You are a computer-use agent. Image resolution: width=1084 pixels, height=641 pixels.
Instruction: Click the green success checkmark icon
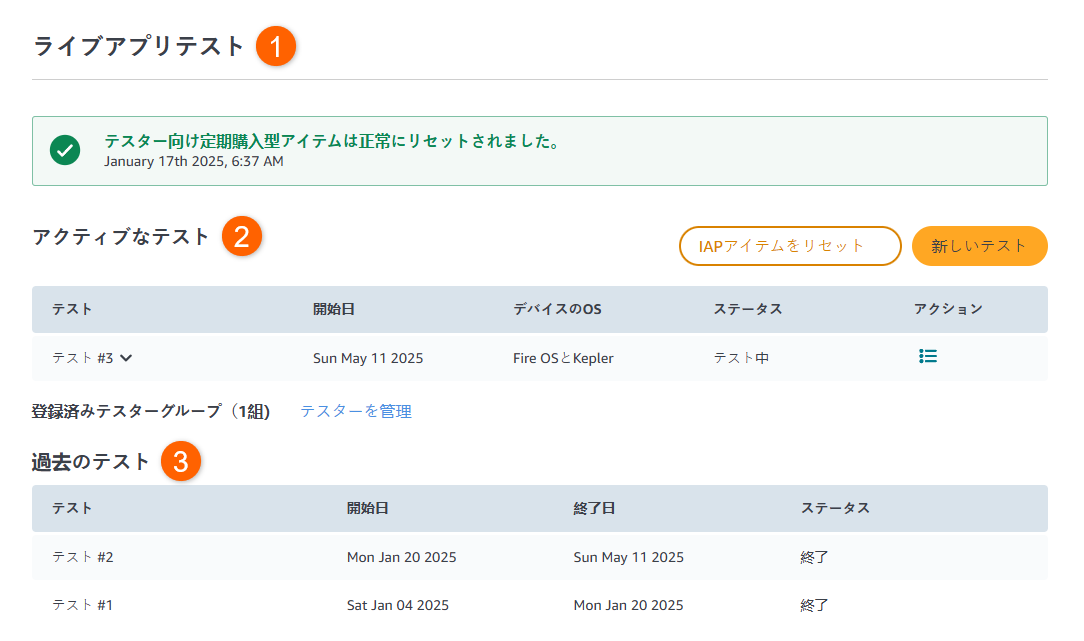pyautogui.click(x=65, y=151)
